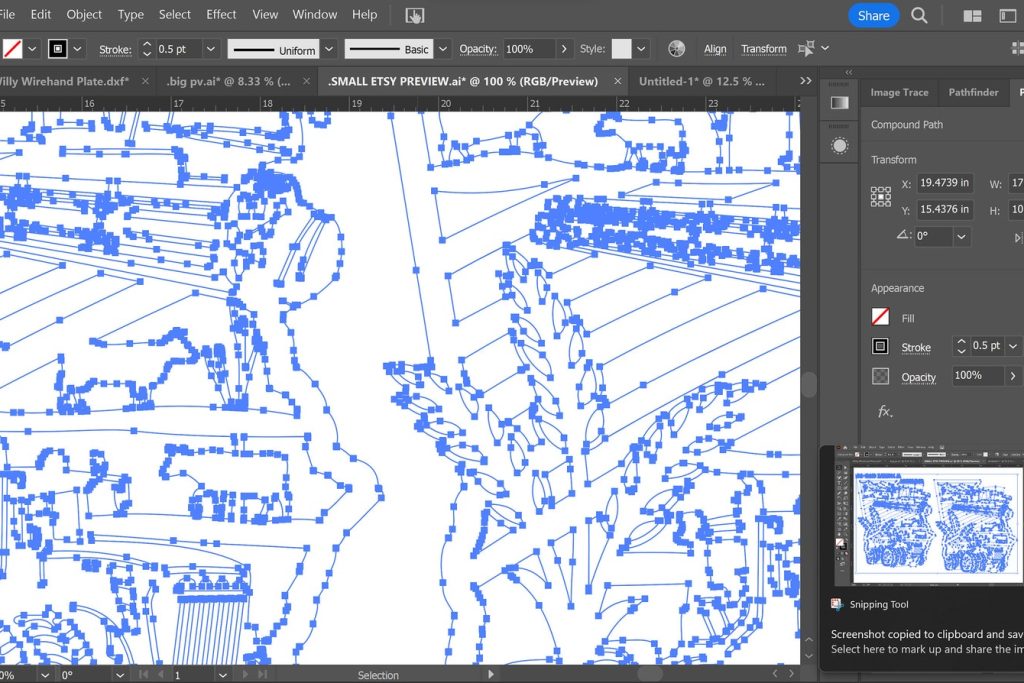Screen dimensions: 1024x683
Task: Open the Appearance panel circle icon
Action: (839, 146)
